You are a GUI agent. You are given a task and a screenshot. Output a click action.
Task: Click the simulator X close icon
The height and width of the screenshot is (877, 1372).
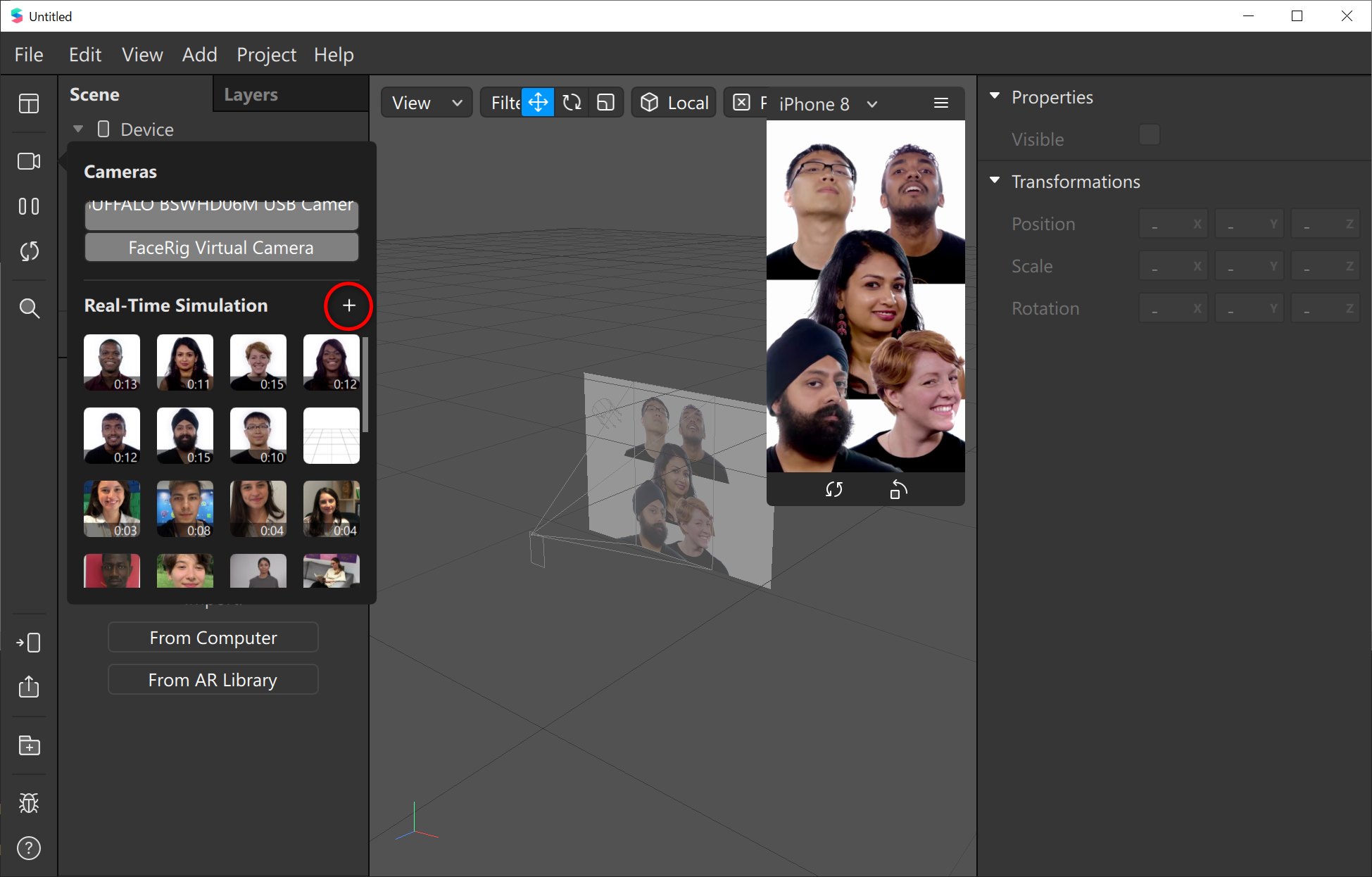[x=741, y=103]
